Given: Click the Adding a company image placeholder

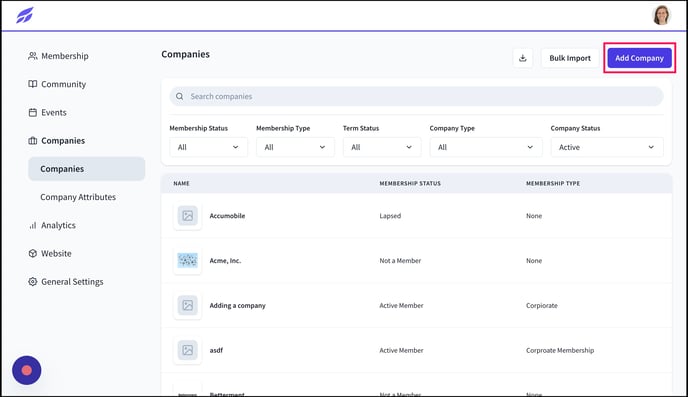Looking at the screenshot, I should [x=187, y=305].
